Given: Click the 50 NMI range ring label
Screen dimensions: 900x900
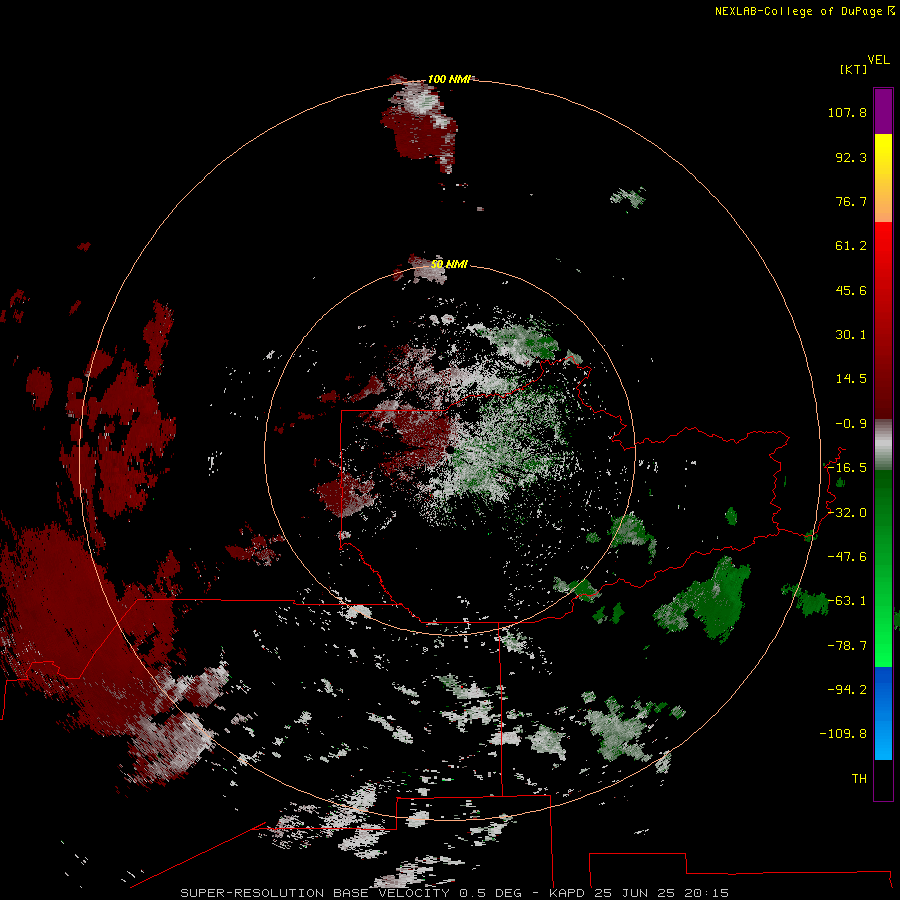Looking at the screenshot, I should click(x=449, y=264).
